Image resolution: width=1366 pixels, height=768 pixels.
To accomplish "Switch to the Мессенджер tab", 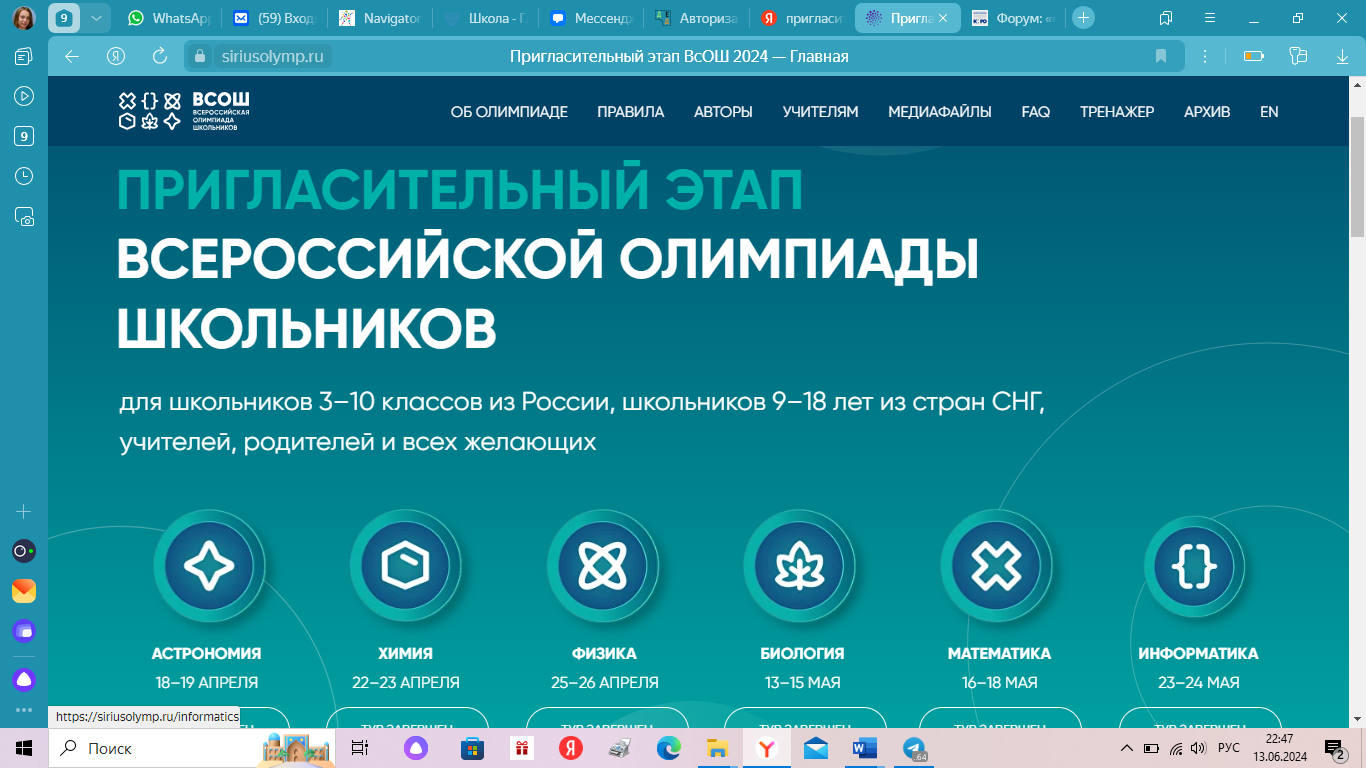I will [x=592, y=17].
